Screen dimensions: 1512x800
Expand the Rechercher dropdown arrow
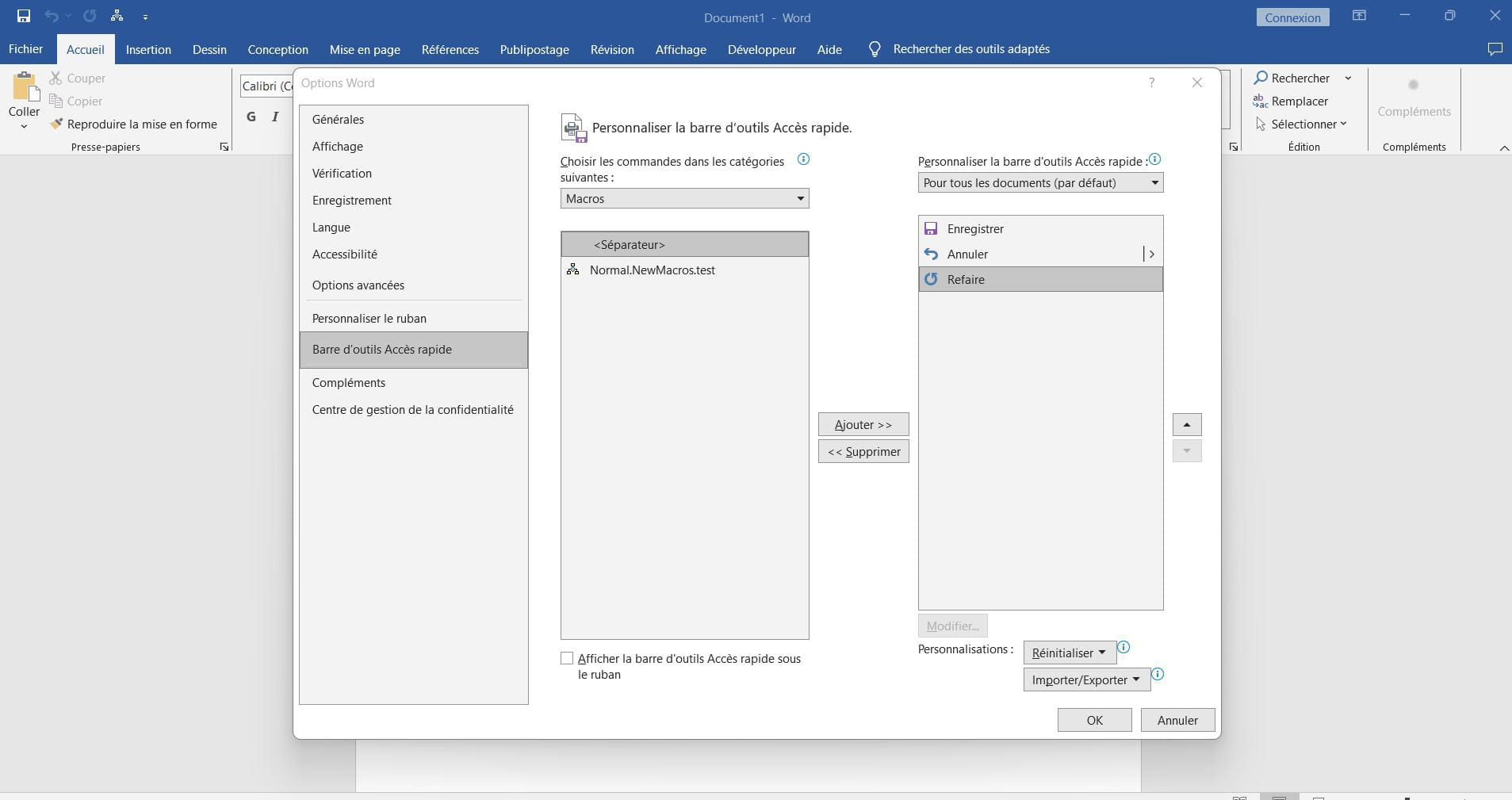tap(1348, 78)
